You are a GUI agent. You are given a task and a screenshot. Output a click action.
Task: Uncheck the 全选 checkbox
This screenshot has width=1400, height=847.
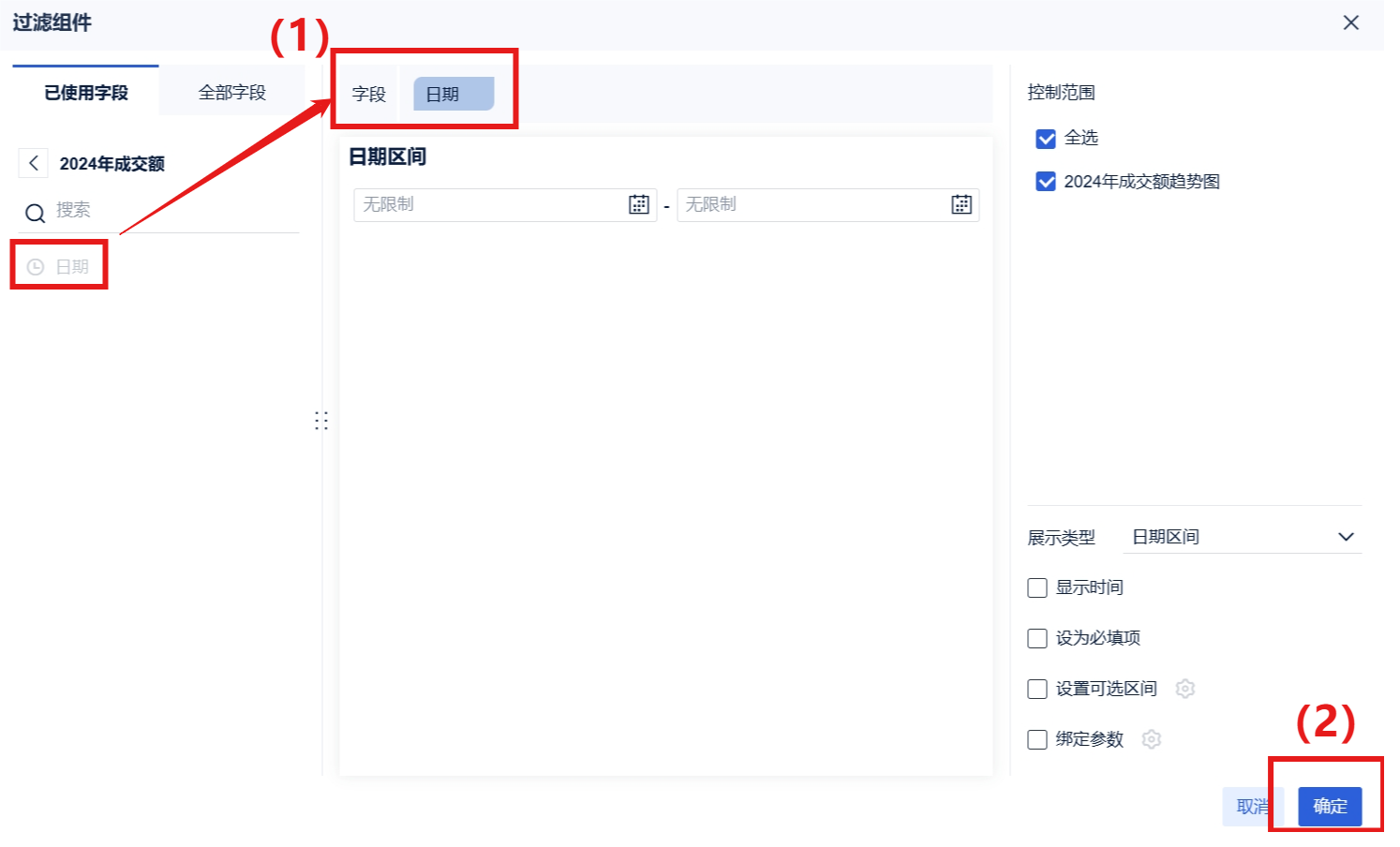click(1046, 139)
